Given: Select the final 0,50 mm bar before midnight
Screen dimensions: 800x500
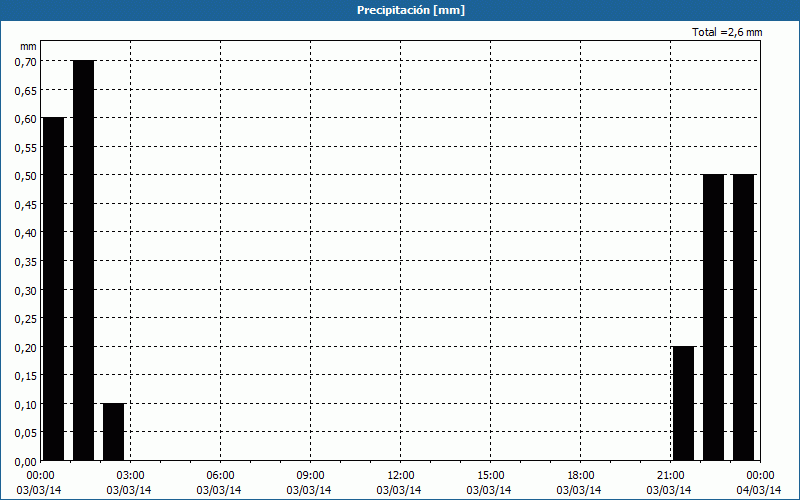Looking at the screenshot, I should [743, 317].
